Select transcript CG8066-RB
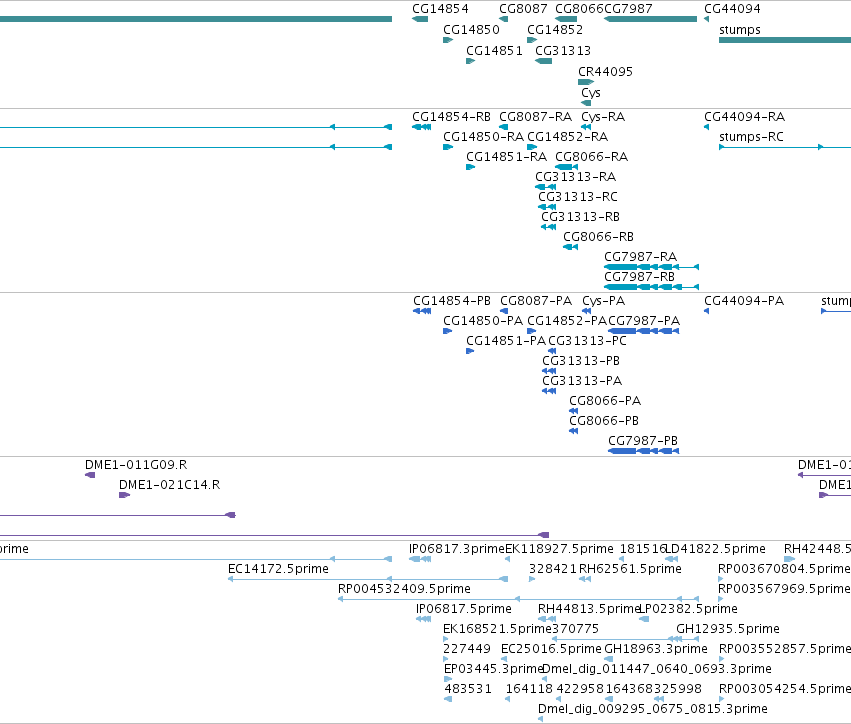The width and height of the screenshot is (851, 724). [x=570, y=247]
